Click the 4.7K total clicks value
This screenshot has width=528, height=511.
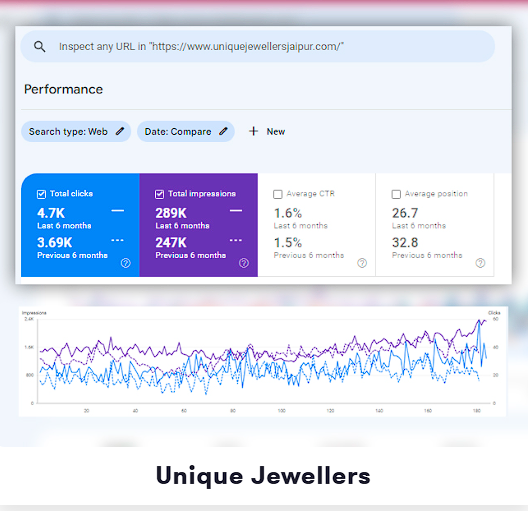coord(51,213)
